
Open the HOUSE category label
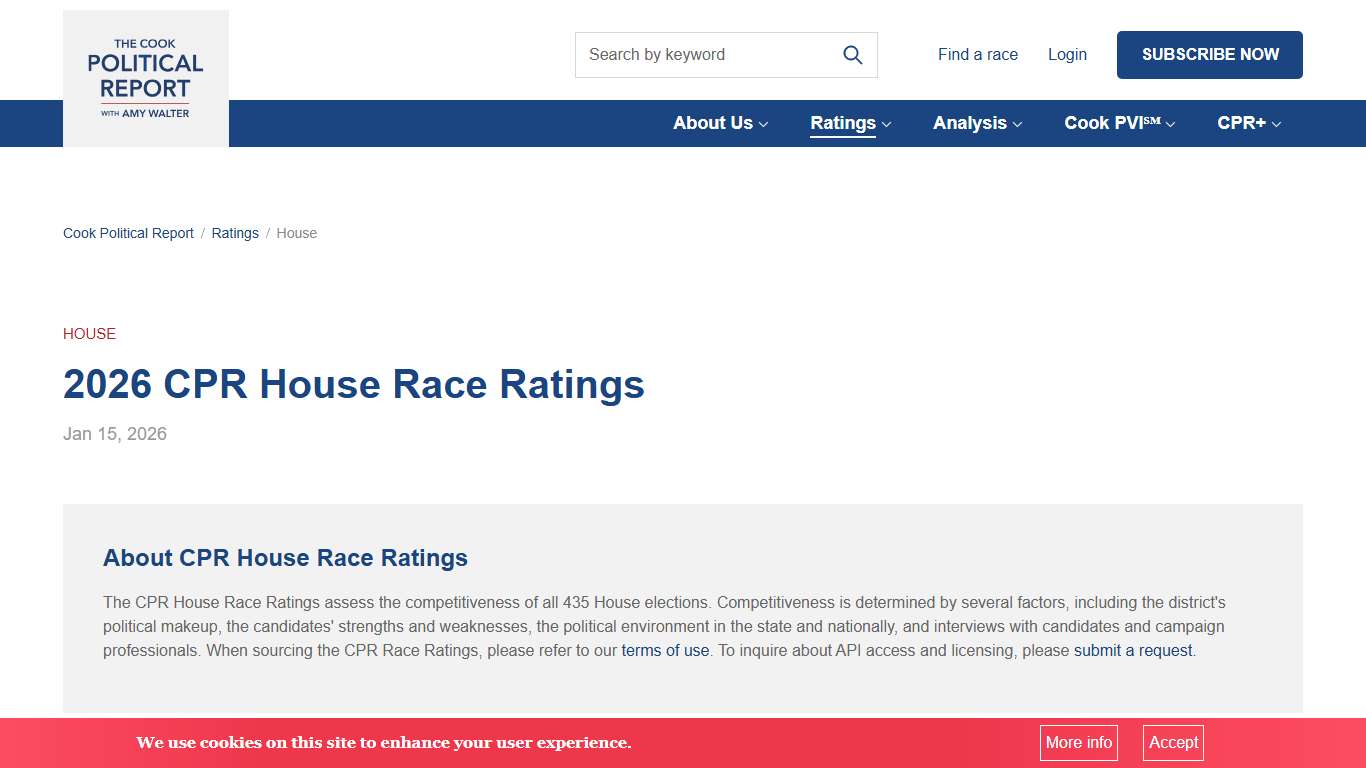(89, 333)
